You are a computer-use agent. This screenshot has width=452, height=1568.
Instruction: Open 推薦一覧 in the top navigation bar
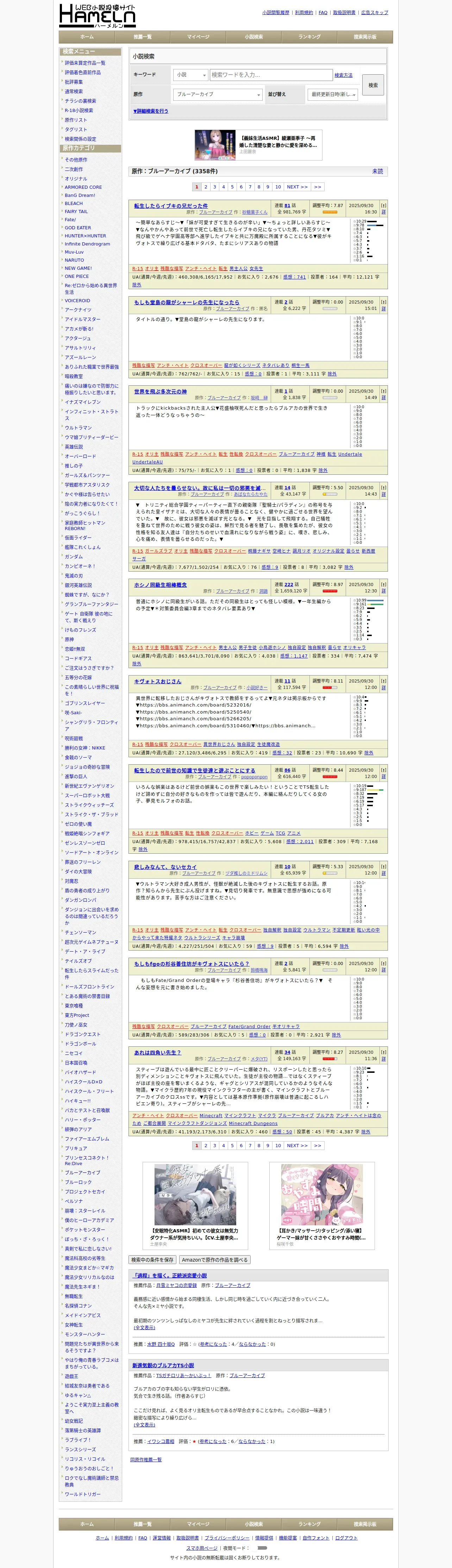point(142,37)
